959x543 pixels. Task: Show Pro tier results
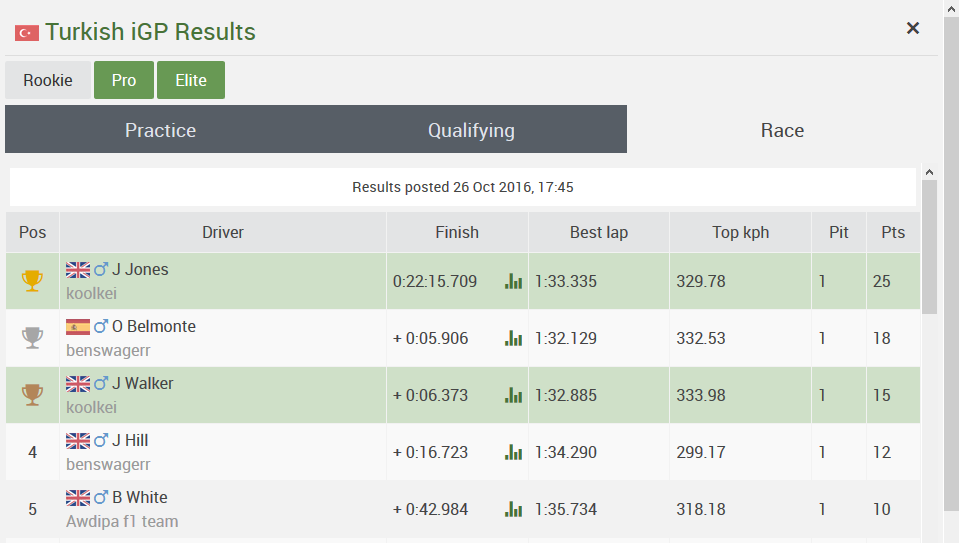124,80
